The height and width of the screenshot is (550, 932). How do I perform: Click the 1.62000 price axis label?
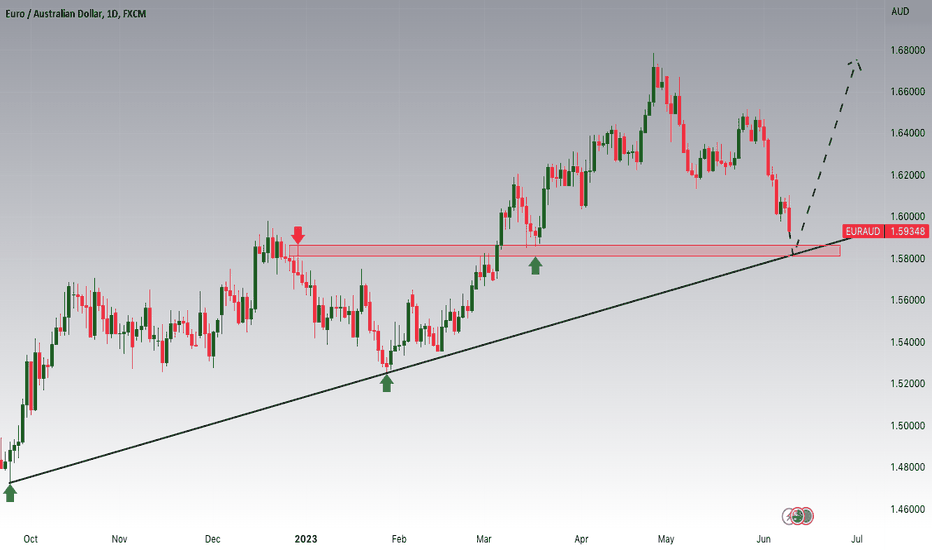pos(907,175)
